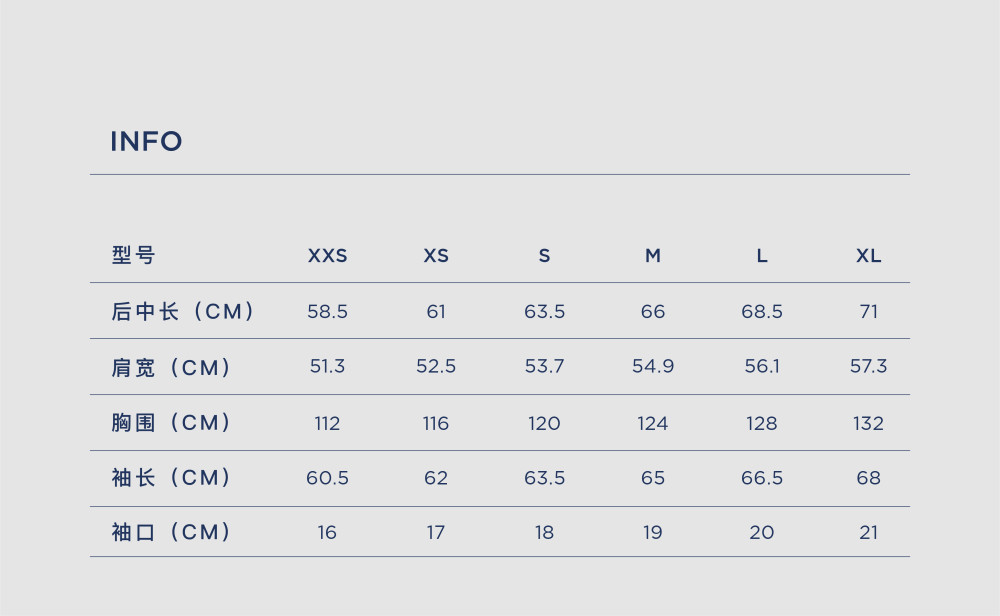Click the S size column header

tap(544, 256)
